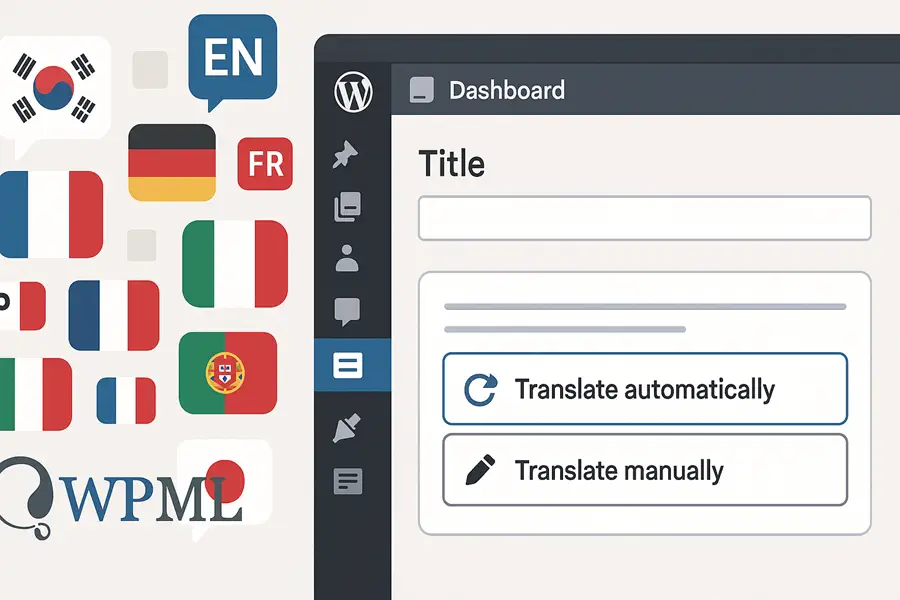Click the Title heading text
Image resolution: width=900 pixels, height=600 pixels.
[452, 164]
